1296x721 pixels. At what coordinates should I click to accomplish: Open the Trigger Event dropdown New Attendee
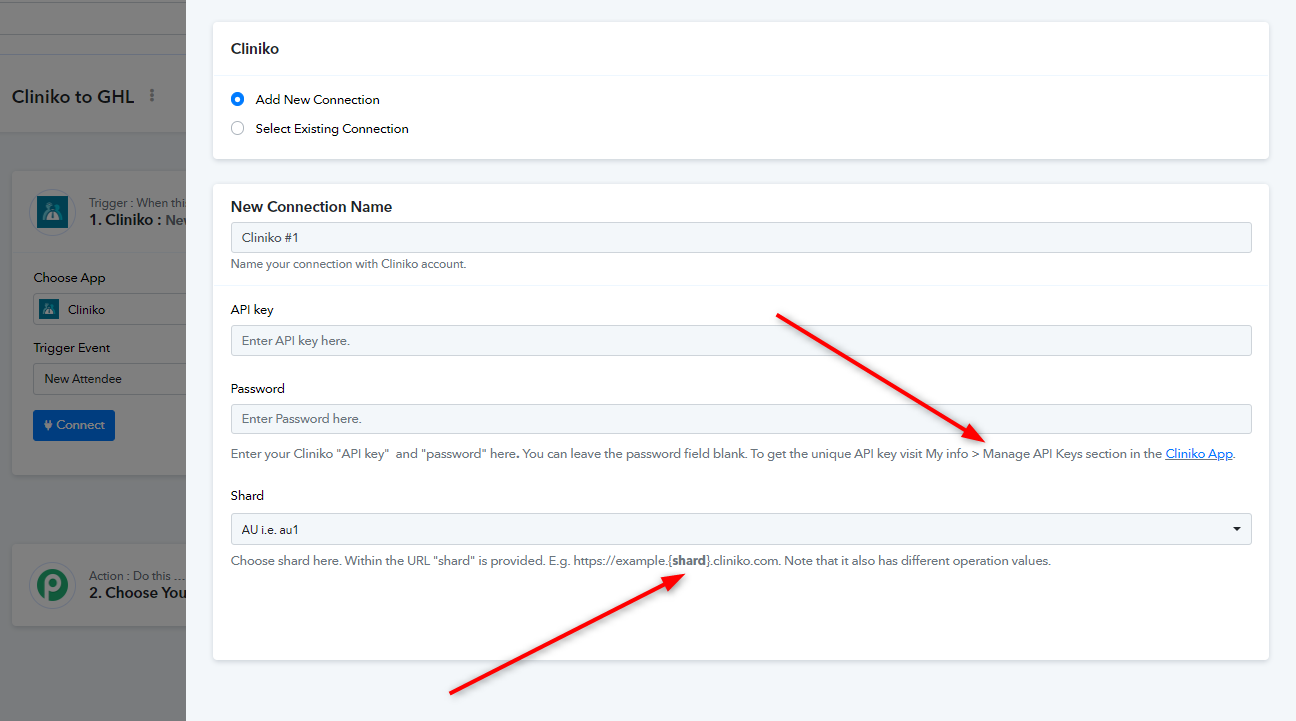point(110,379)
